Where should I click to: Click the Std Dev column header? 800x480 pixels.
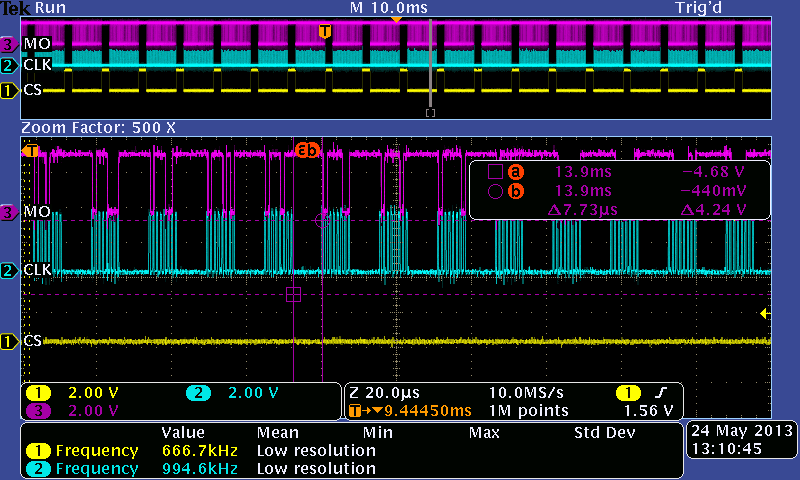point(605,433)
